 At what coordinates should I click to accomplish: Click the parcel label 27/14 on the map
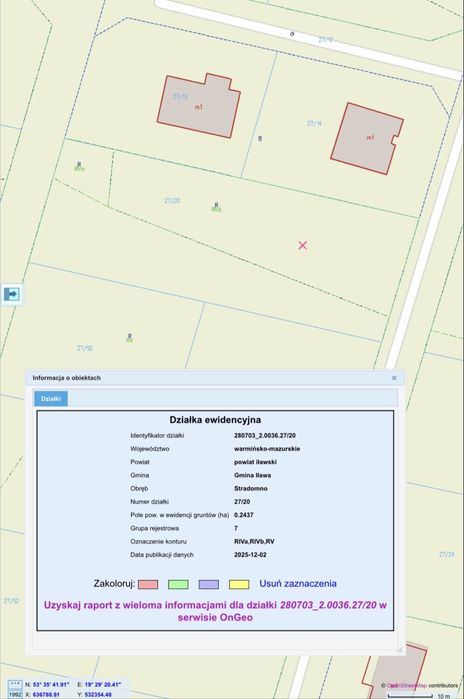pos(314,123)
